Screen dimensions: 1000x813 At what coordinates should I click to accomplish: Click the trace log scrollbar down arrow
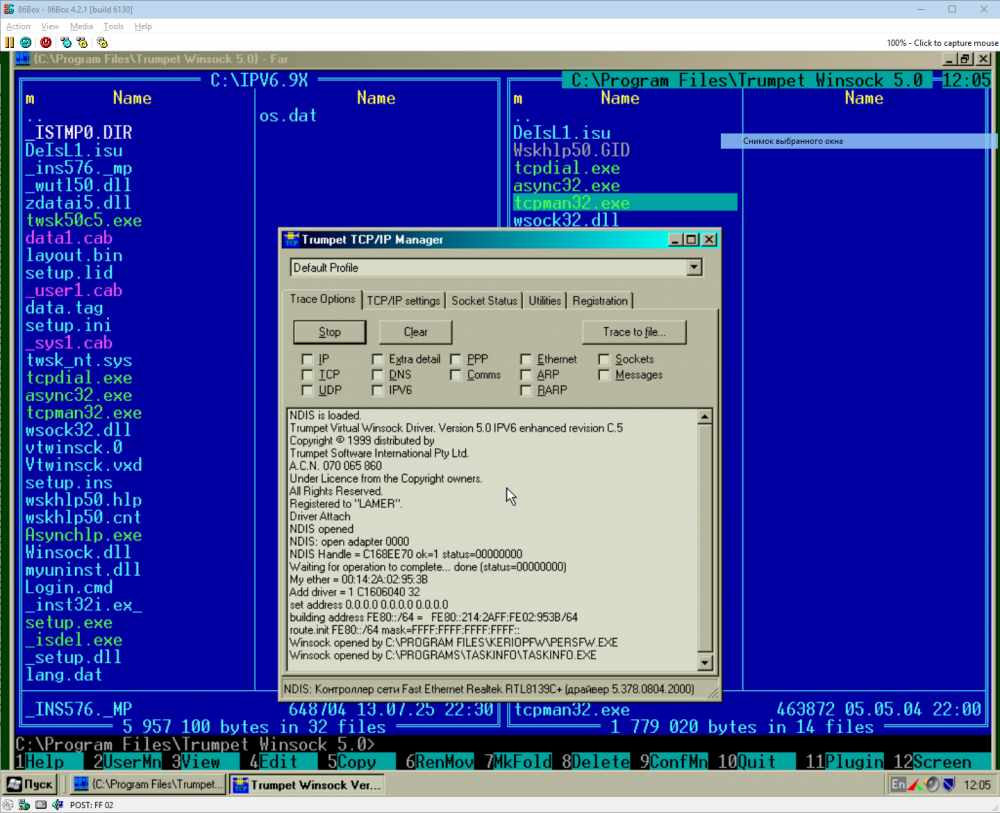[705, 663]
